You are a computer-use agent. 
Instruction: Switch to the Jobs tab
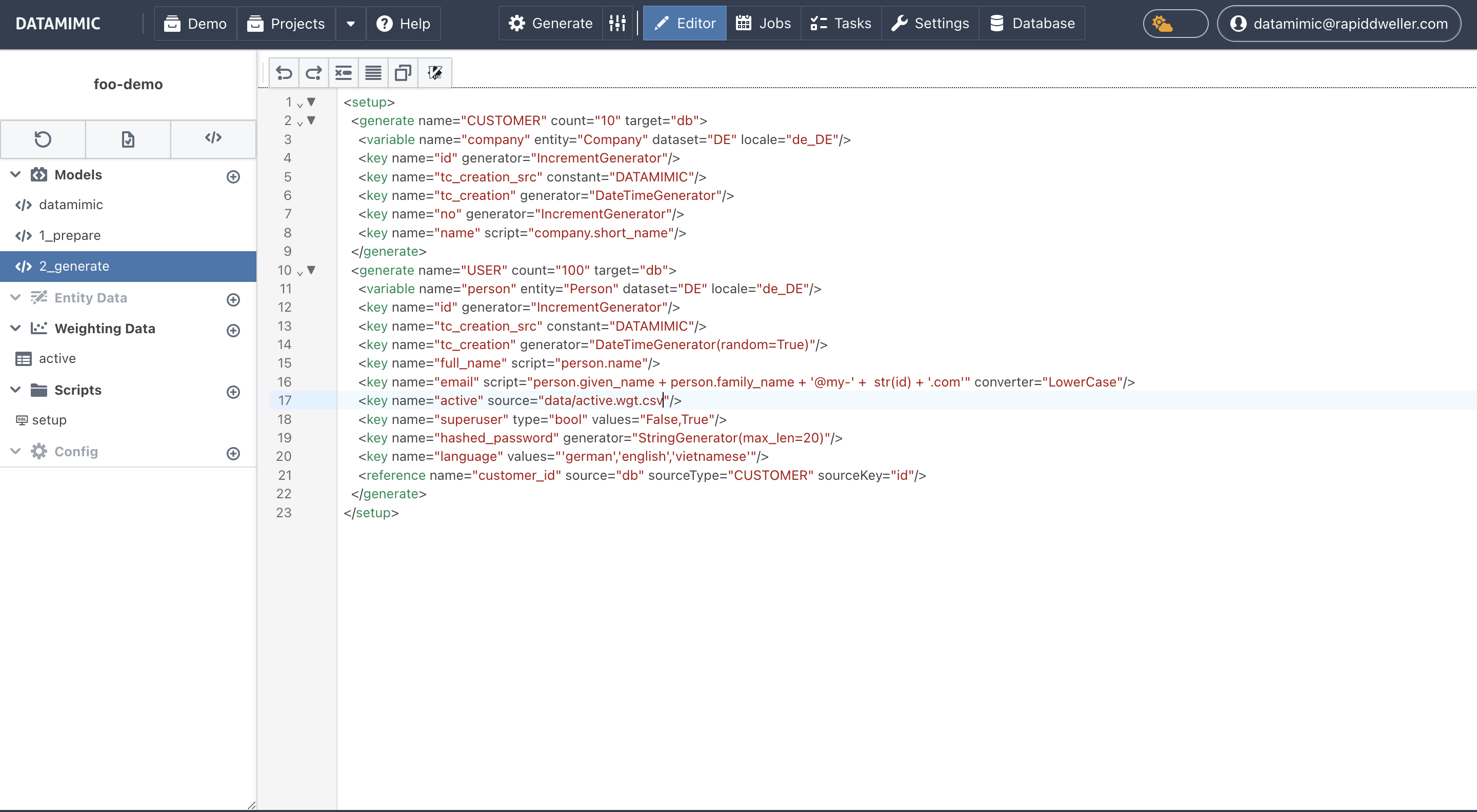click(x=763, y=24)
